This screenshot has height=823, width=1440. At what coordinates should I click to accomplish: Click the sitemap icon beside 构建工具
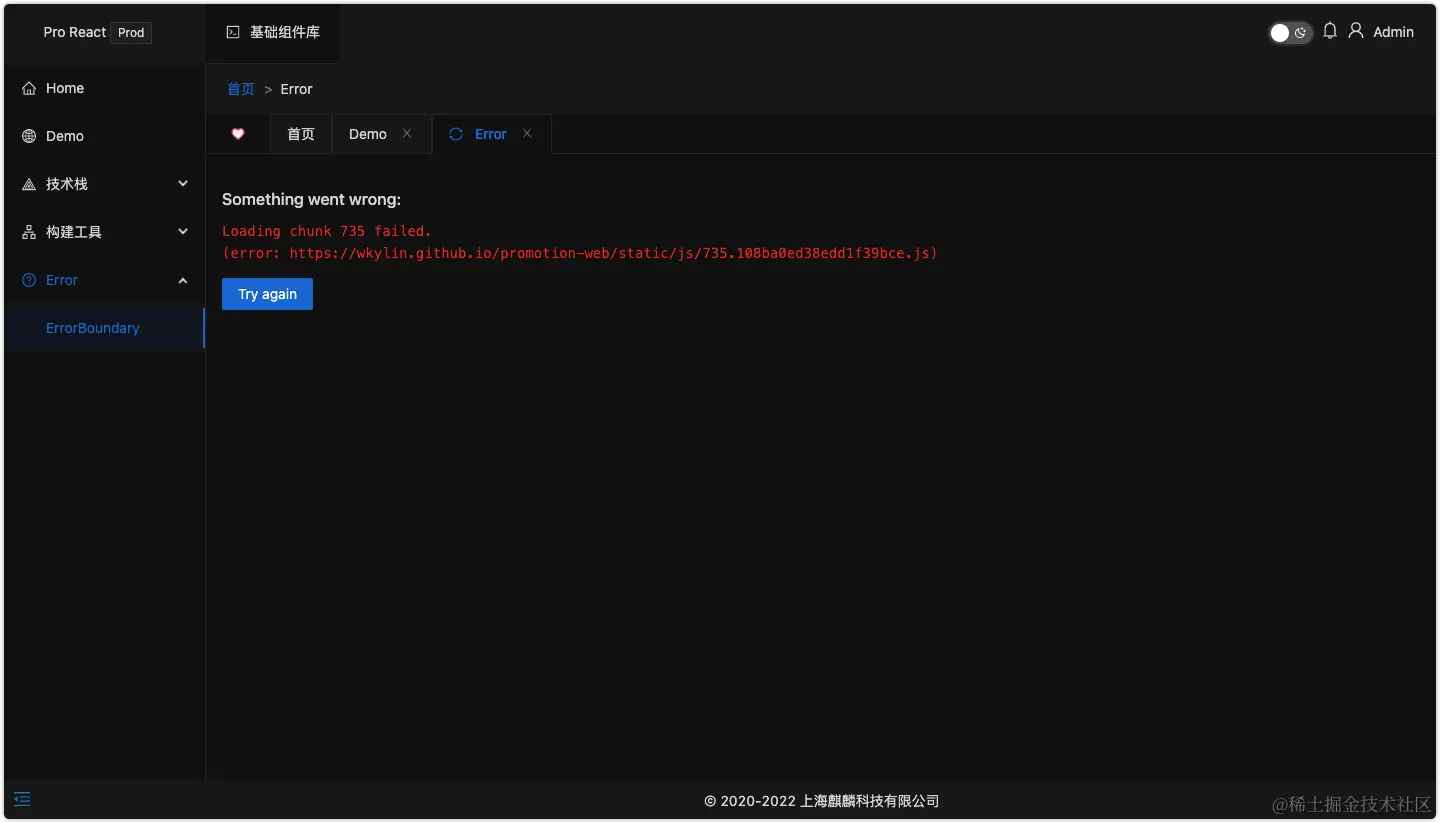[29, 232]
